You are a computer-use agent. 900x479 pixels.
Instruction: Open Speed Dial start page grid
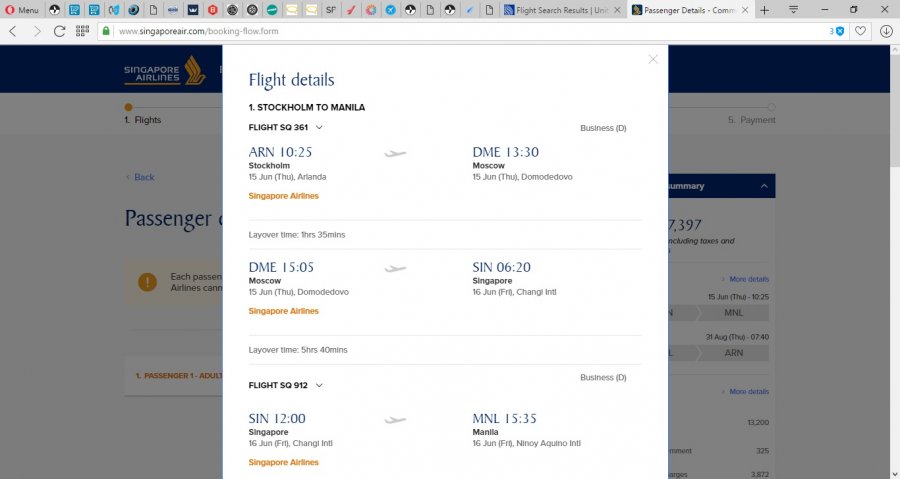(x=82, y=31)
